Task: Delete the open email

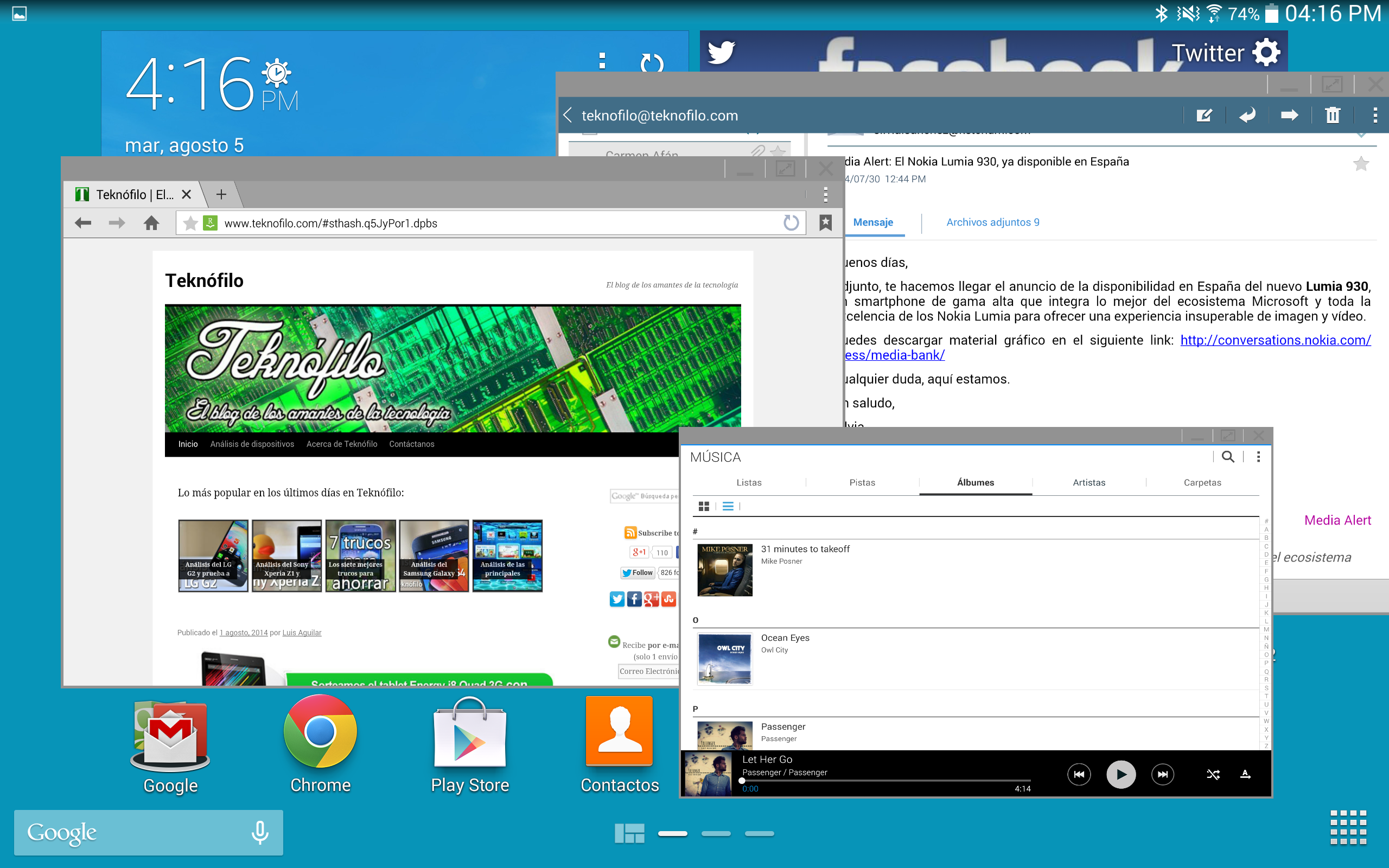Action: point(1332,116)
